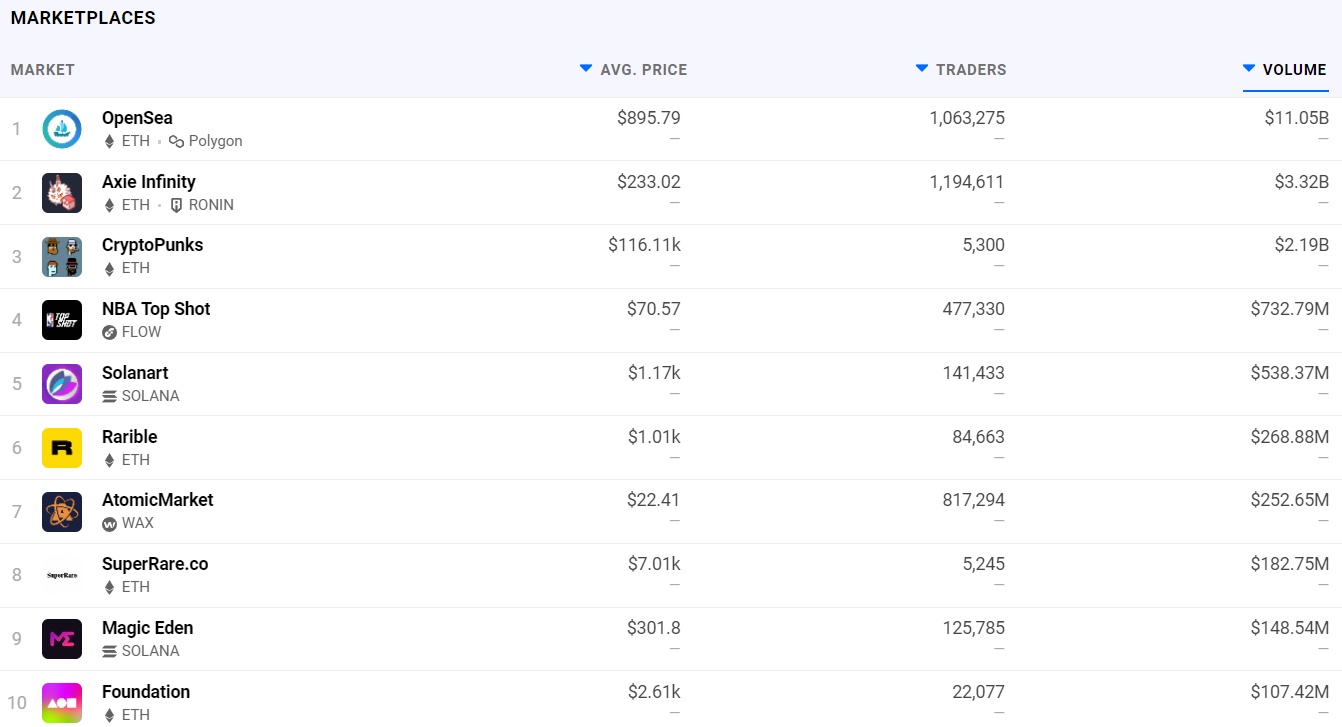Open the OpenSea marketplace link
This screenshot has height=727, width=1342.
tap(137, 118)
